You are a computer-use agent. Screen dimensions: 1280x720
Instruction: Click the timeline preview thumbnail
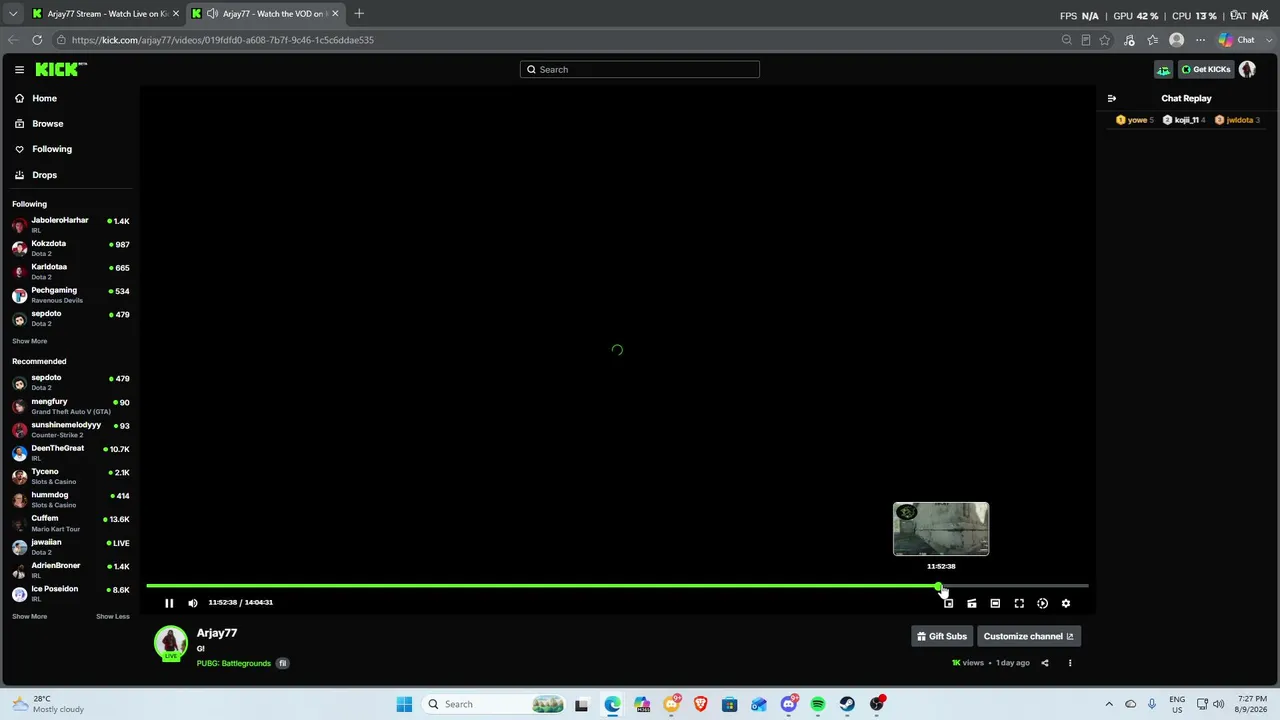coord(941,529)
